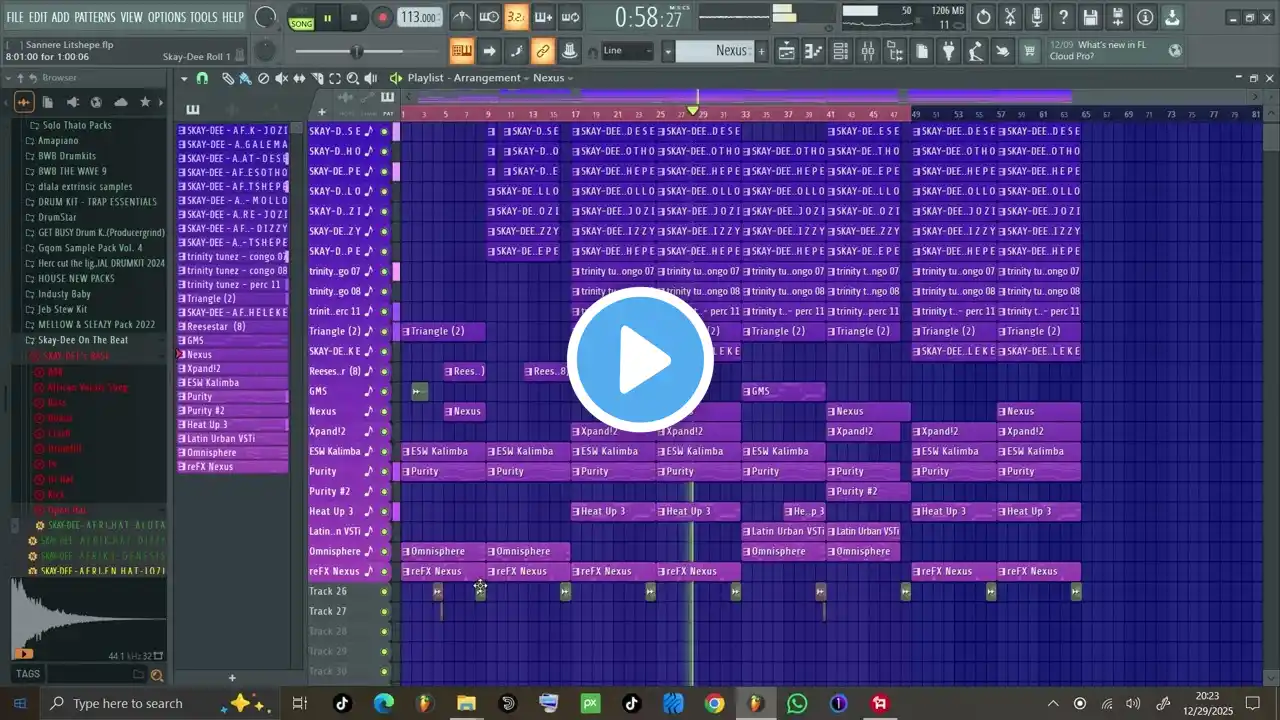Viewport: 1280px width, 720px height.
Task: Toggle the Playlist magnet snap icon
Action: coord(203,78)
